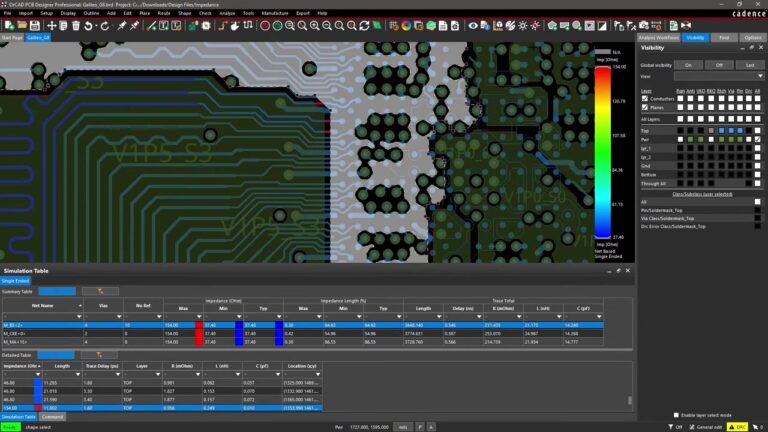Open the Location filter in Detailed Table

pos(318,374)
